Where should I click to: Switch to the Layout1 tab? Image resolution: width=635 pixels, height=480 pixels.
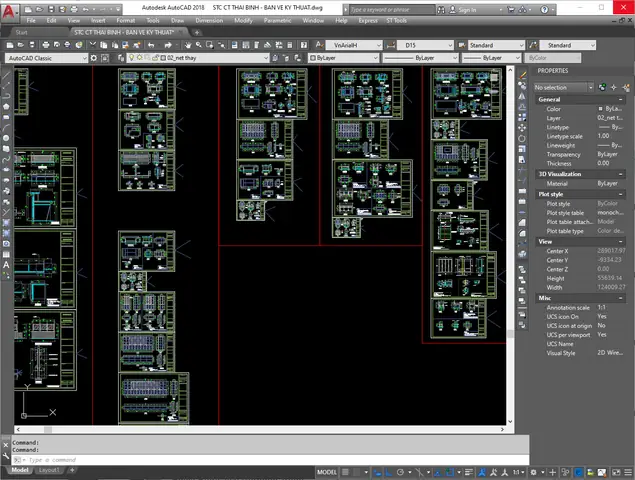coord(49,470)
